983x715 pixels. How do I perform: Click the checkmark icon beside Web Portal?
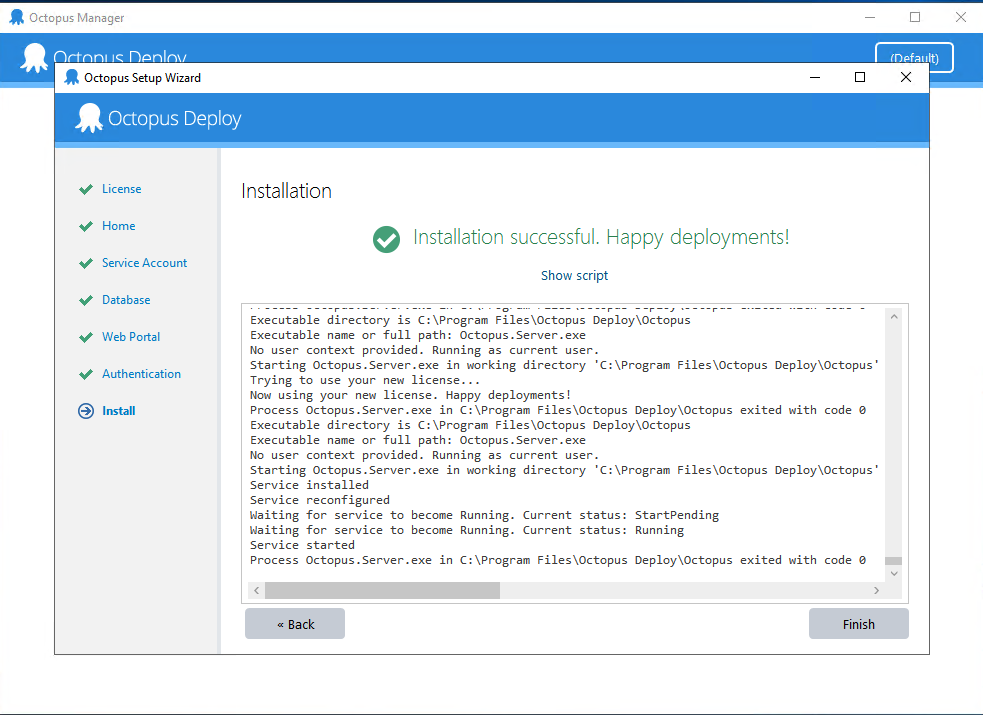coord(86,337)
